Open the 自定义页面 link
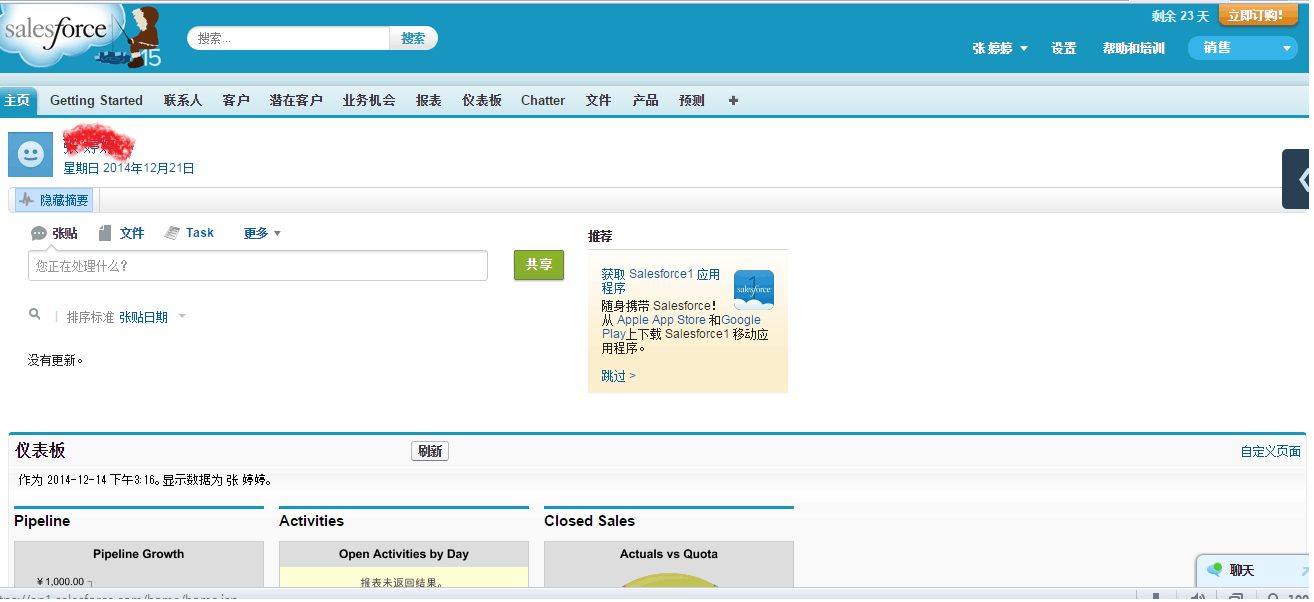Viewport: 1314px width, 602px height. 1271,452
